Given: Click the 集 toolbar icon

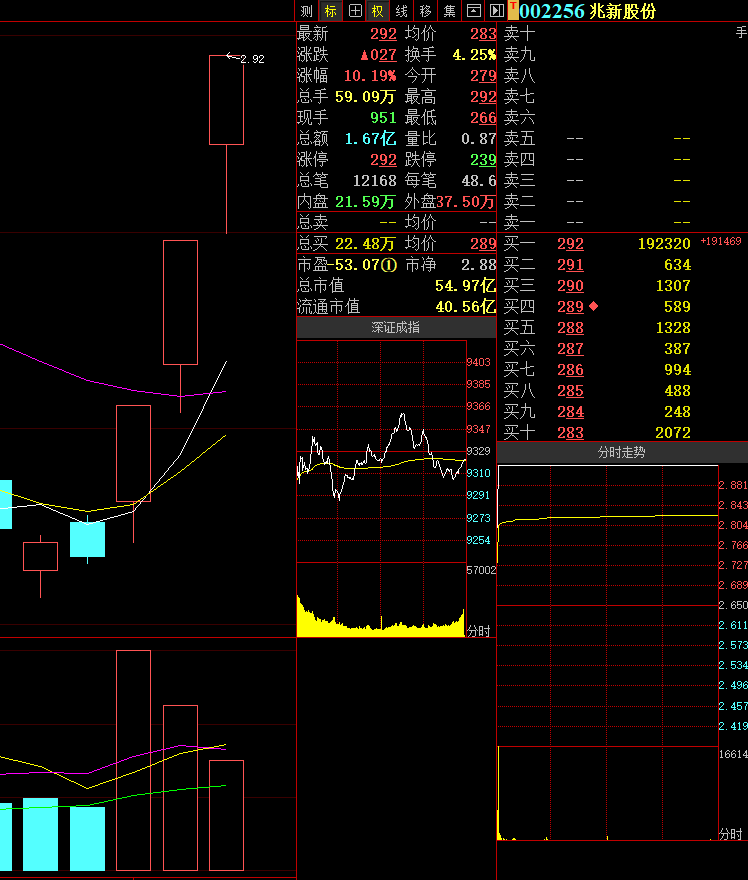Looking at the screenshot, I should pos(450,10).
